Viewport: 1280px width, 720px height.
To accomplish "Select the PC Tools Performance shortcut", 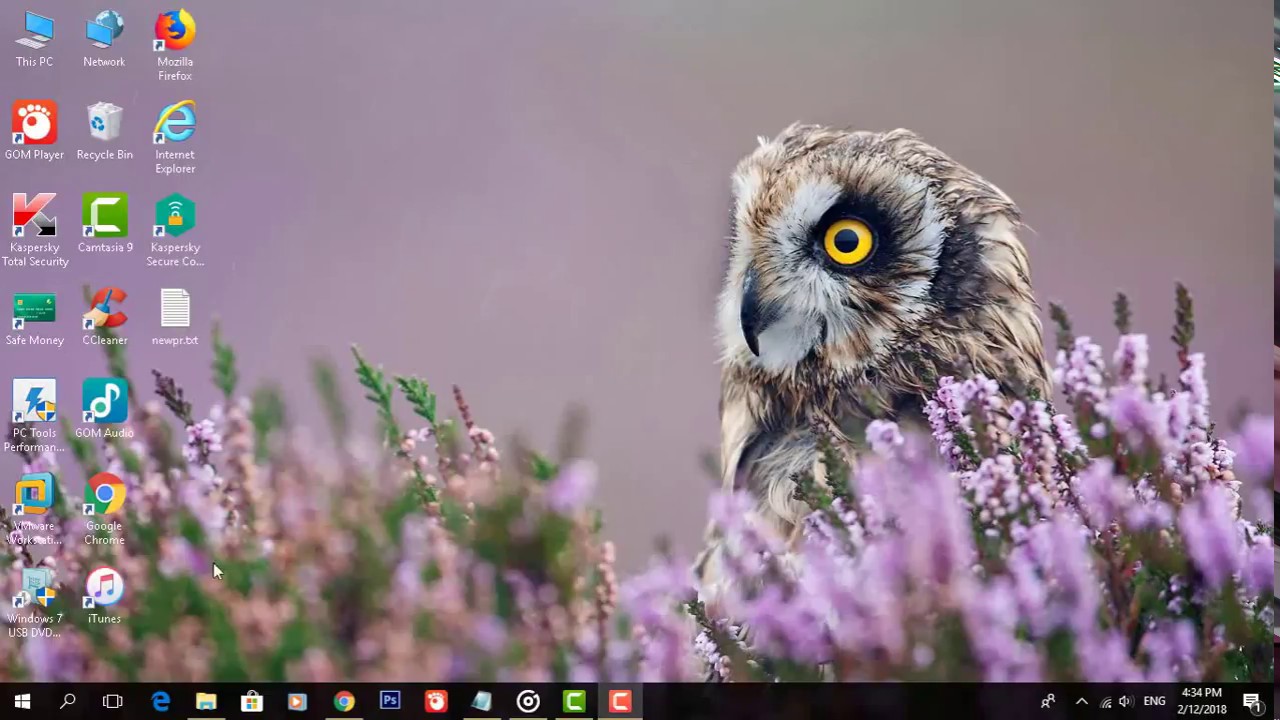I will [x=34, y=417].
